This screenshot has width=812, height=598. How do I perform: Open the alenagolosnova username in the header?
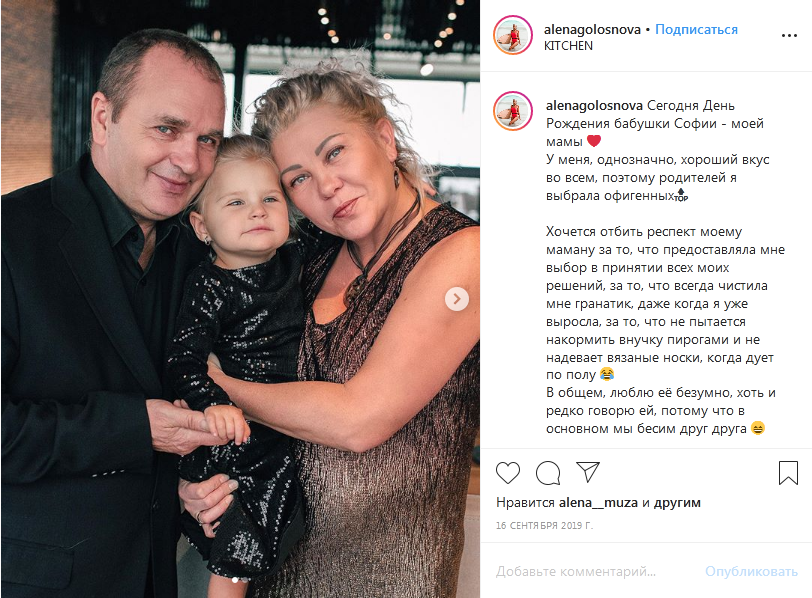[x=592, y=30]
